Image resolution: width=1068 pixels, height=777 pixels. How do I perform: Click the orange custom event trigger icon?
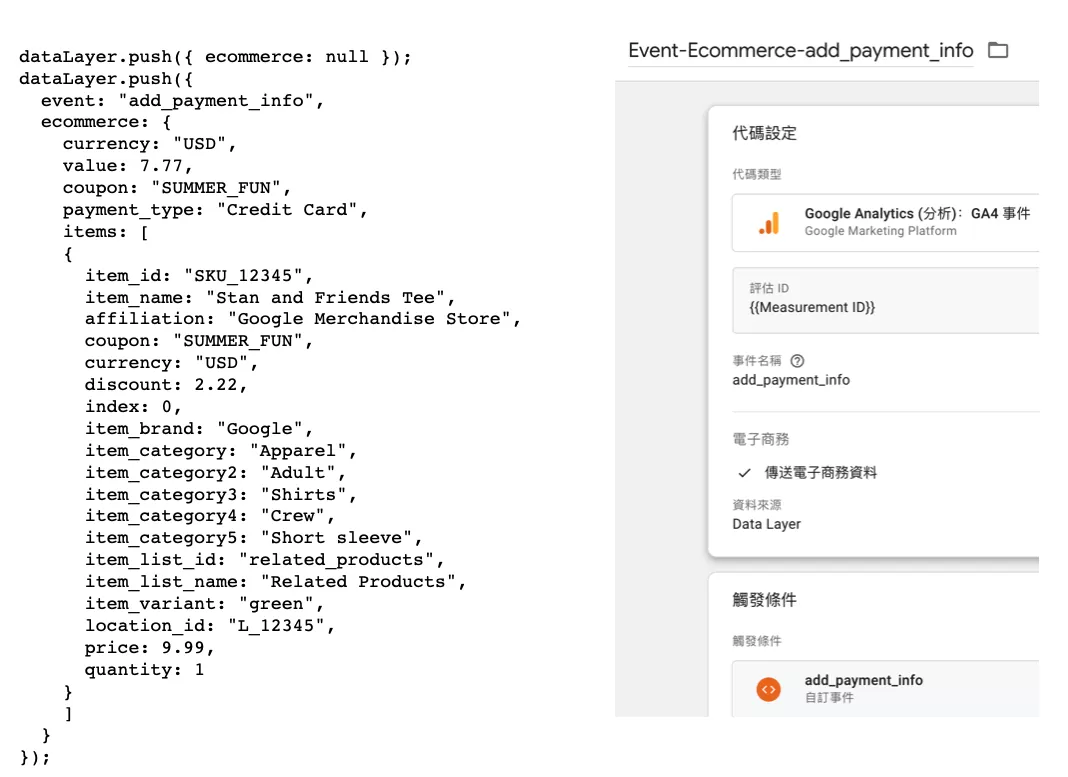(768, 689)
